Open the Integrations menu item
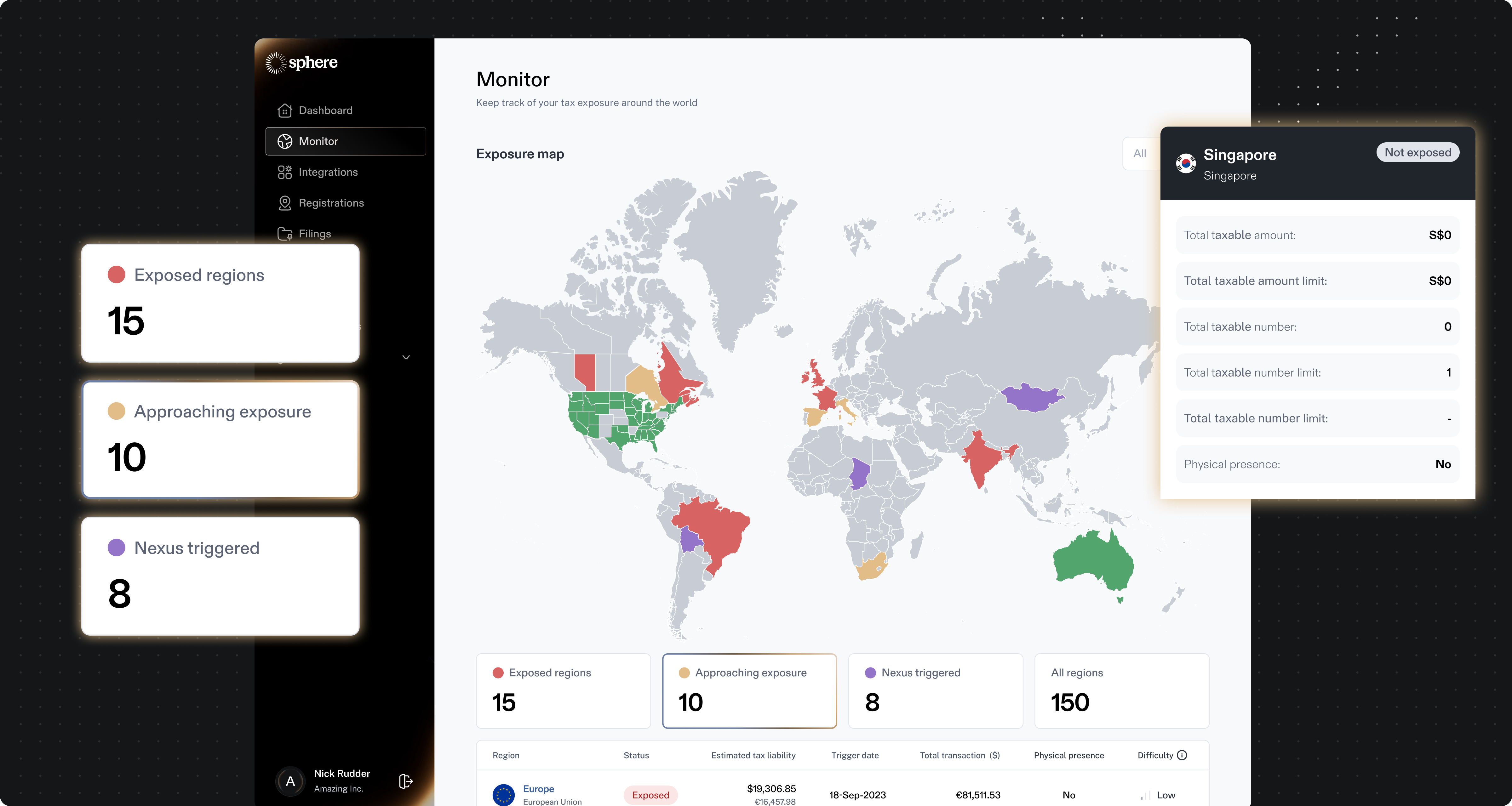1512x806 pixels. [x=328, y=172]
